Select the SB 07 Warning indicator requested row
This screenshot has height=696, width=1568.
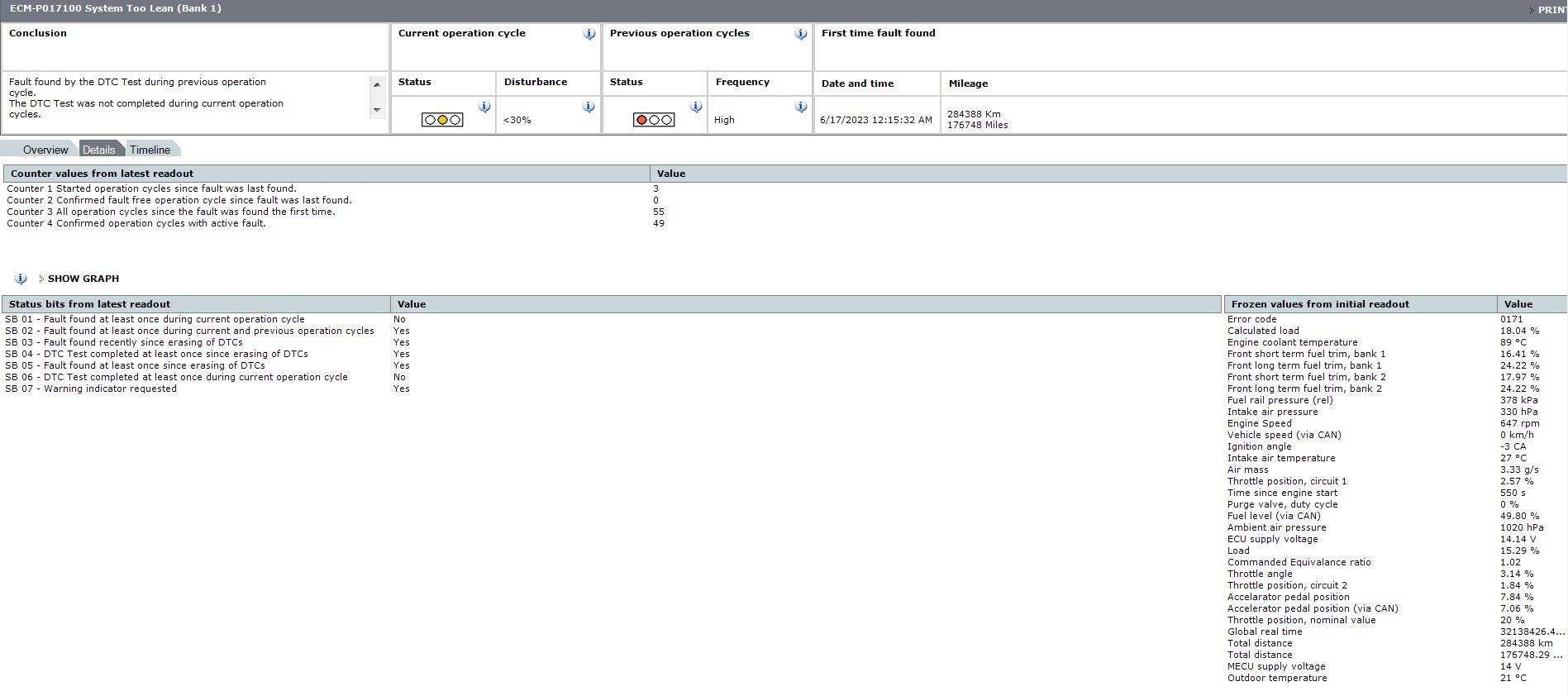click(x=91, y=389)
